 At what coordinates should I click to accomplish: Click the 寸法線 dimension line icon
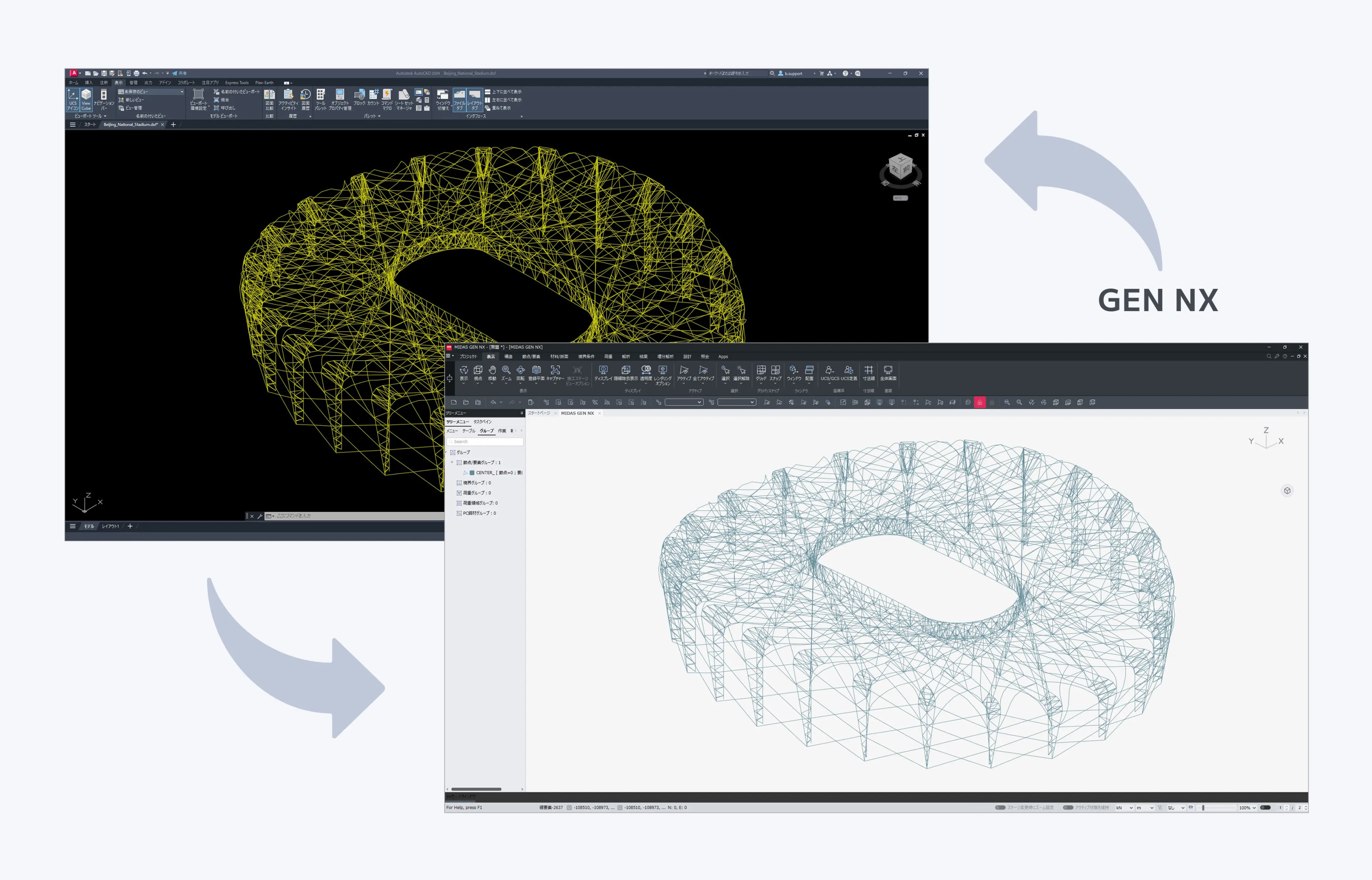868,373
